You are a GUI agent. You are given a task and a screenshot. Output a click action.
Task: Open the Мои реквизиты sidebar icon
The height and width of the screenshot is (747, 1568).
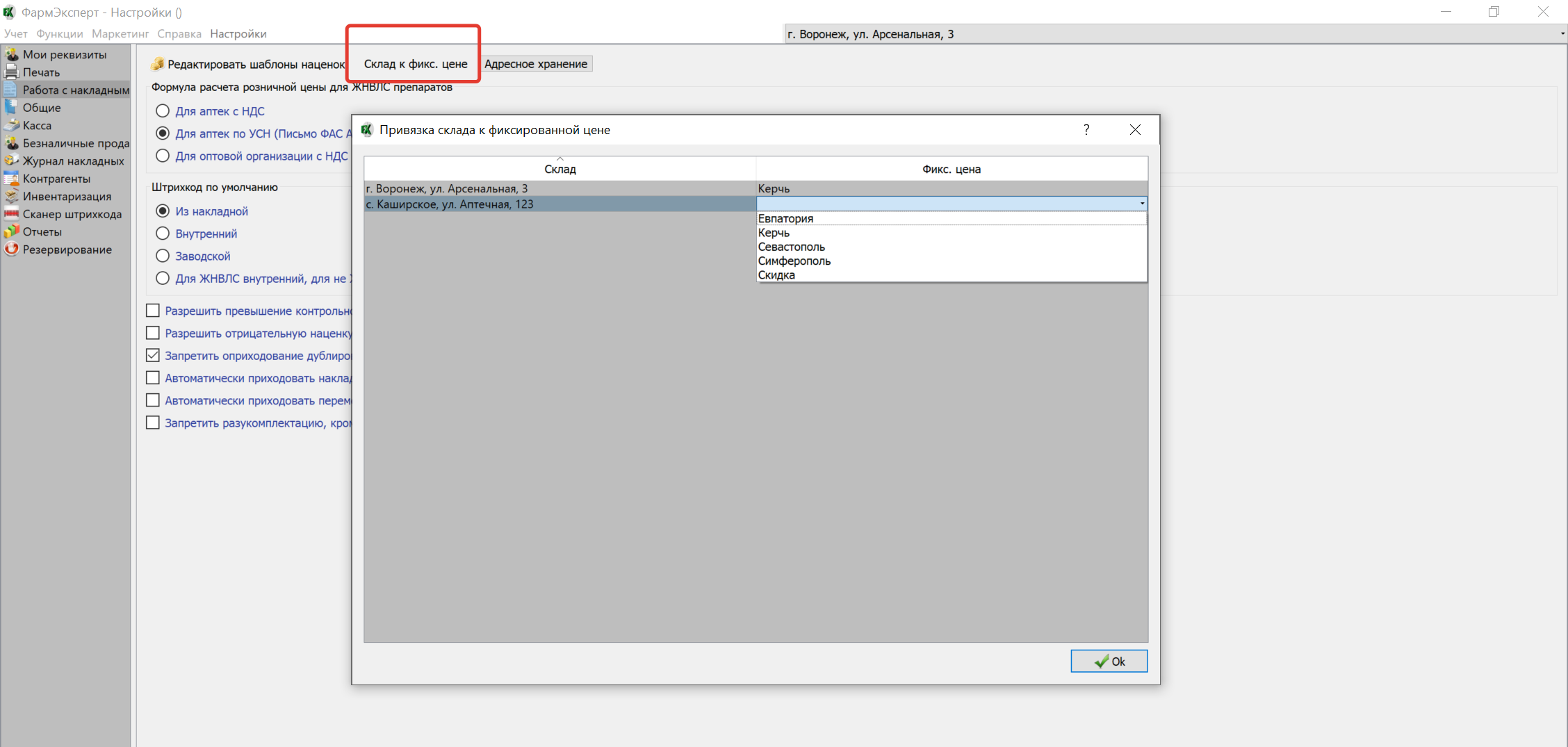point(12,54)
